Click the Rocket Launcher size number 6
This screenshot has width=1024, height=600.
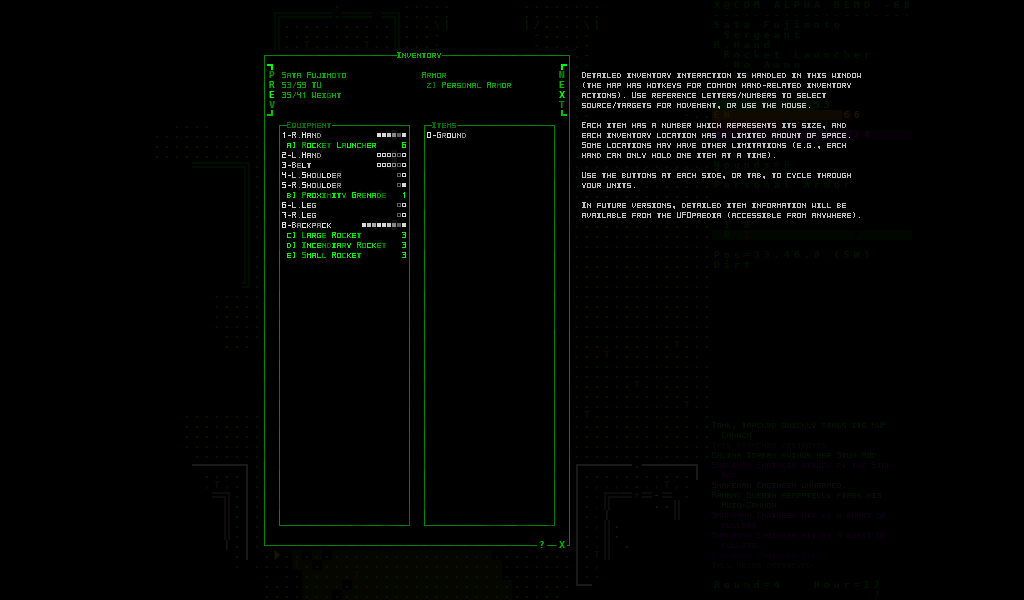click(404, 145)
